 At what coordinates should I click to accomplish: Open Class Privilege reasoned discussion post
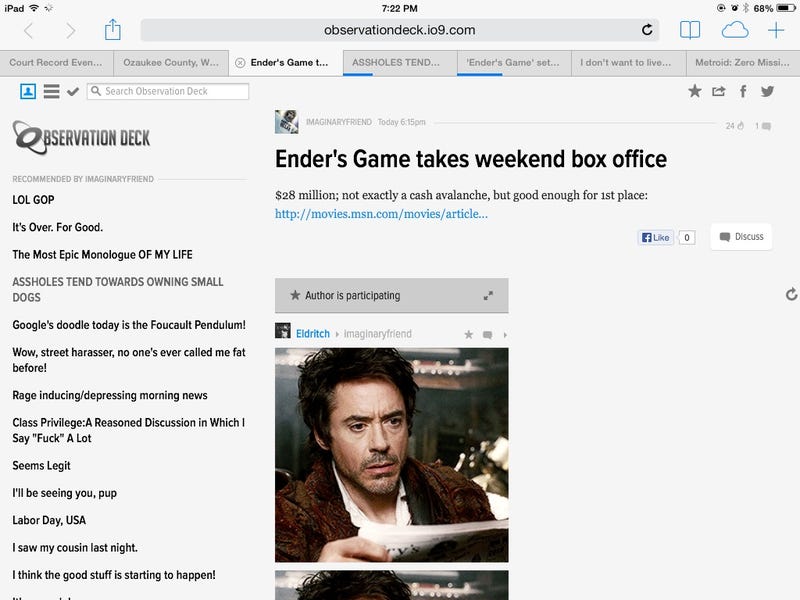[x=129, y=430]
